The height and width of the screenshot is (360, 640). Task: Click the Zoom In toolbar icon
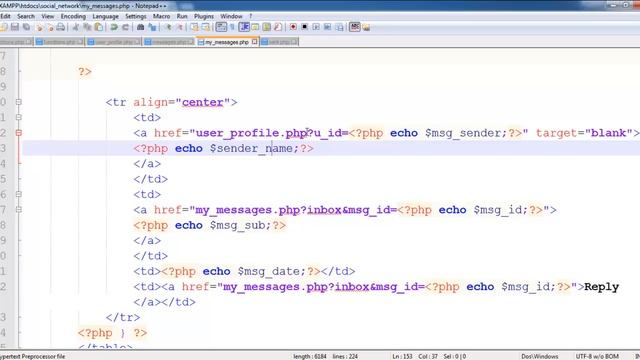[168, 27]
